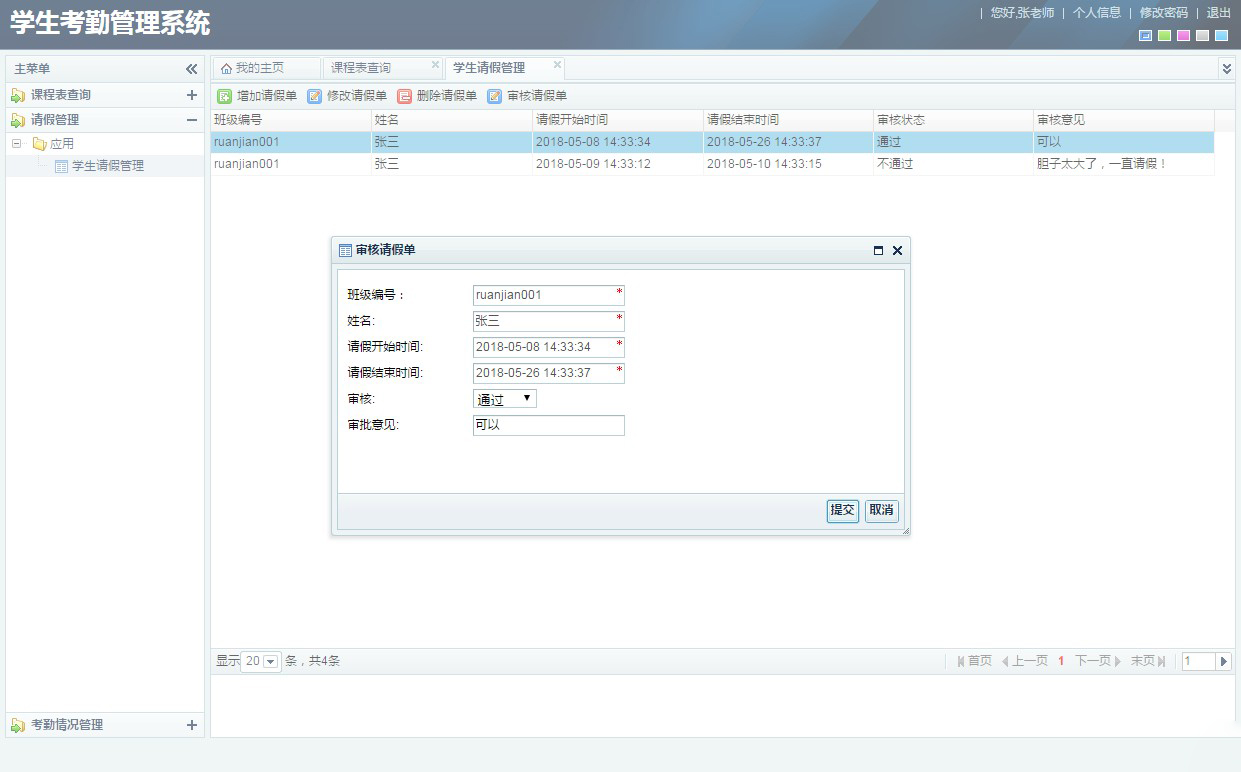Screen dimensions: 1241x772
Task: Click the 删除请假单 delete icon
Action: [x=404, y=96]
